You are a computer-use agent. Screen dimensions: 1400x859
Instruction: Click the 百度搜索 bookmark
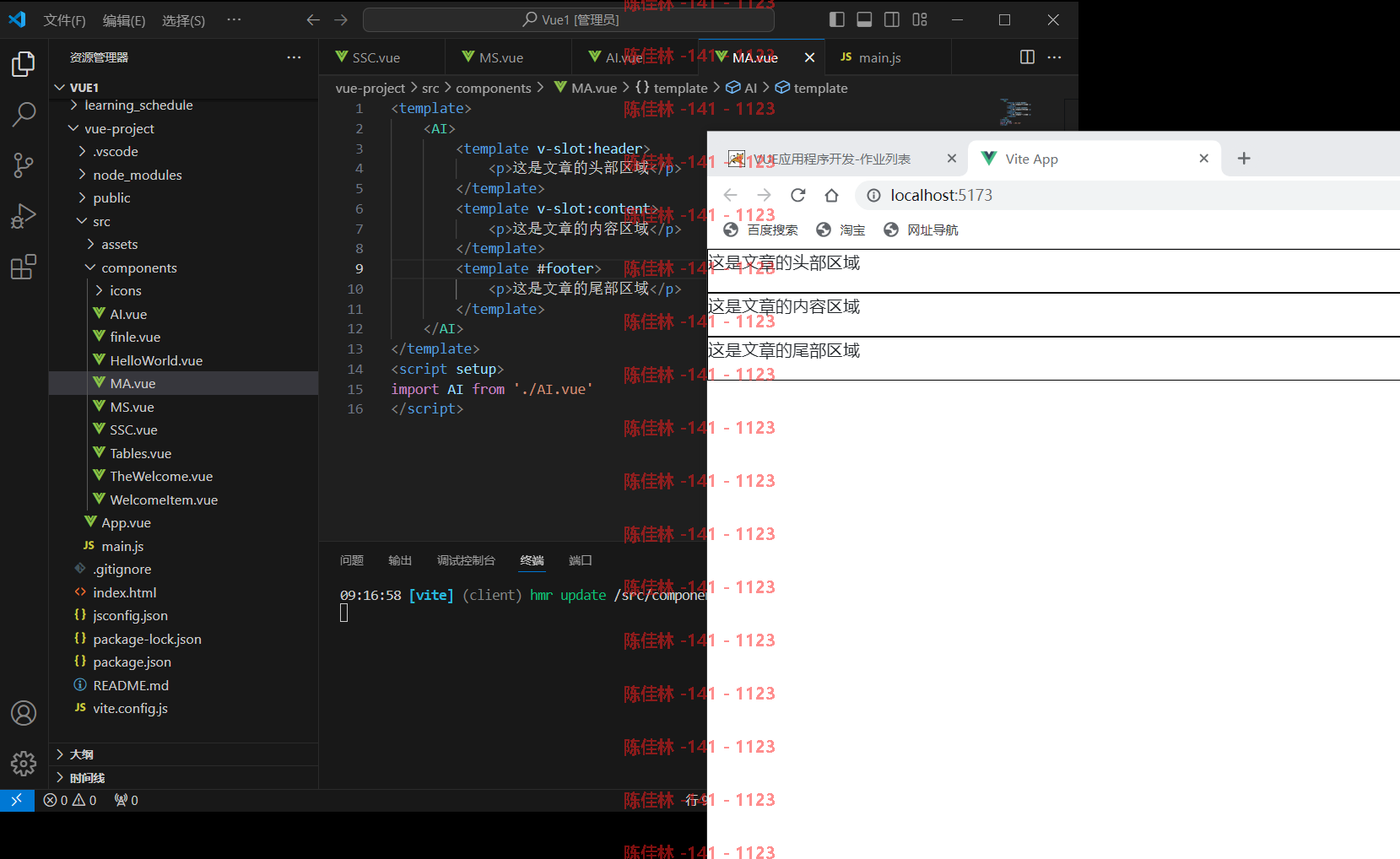point(761,230)
